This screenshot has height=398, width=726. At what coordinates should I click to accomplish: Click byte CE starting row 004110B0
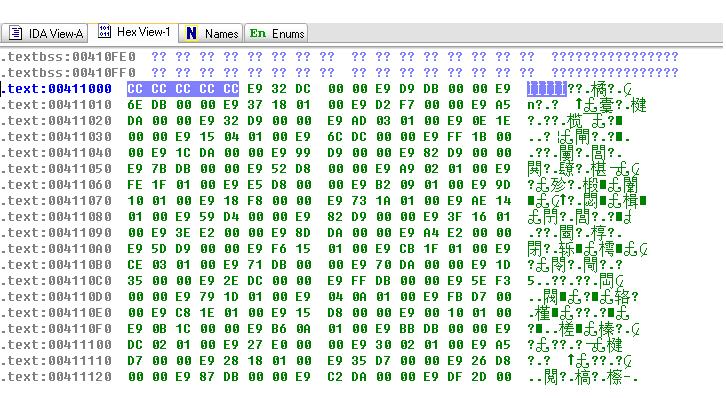pos(135,265)
